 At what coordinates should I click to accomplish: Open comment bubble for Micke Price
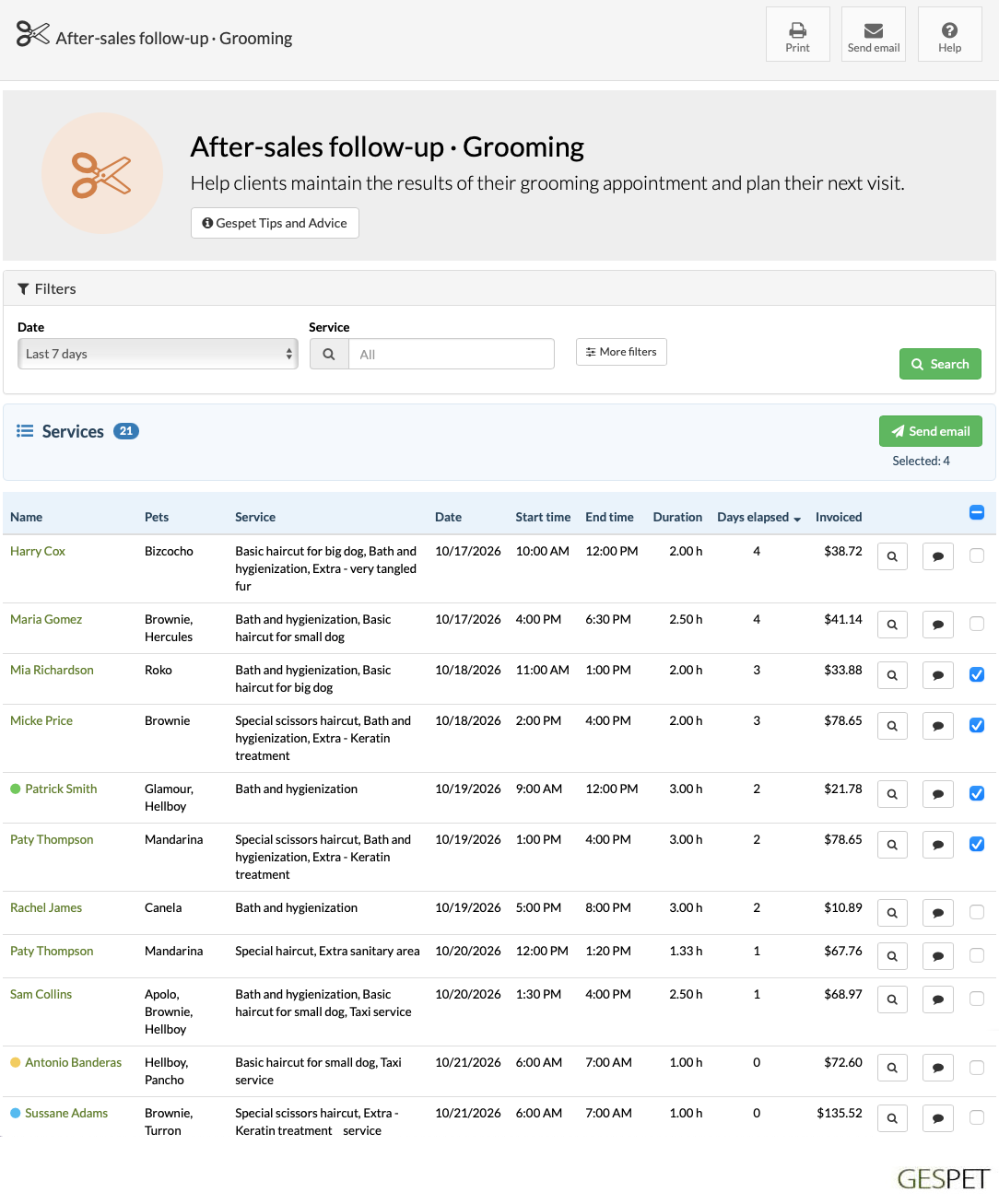(938, 726)
